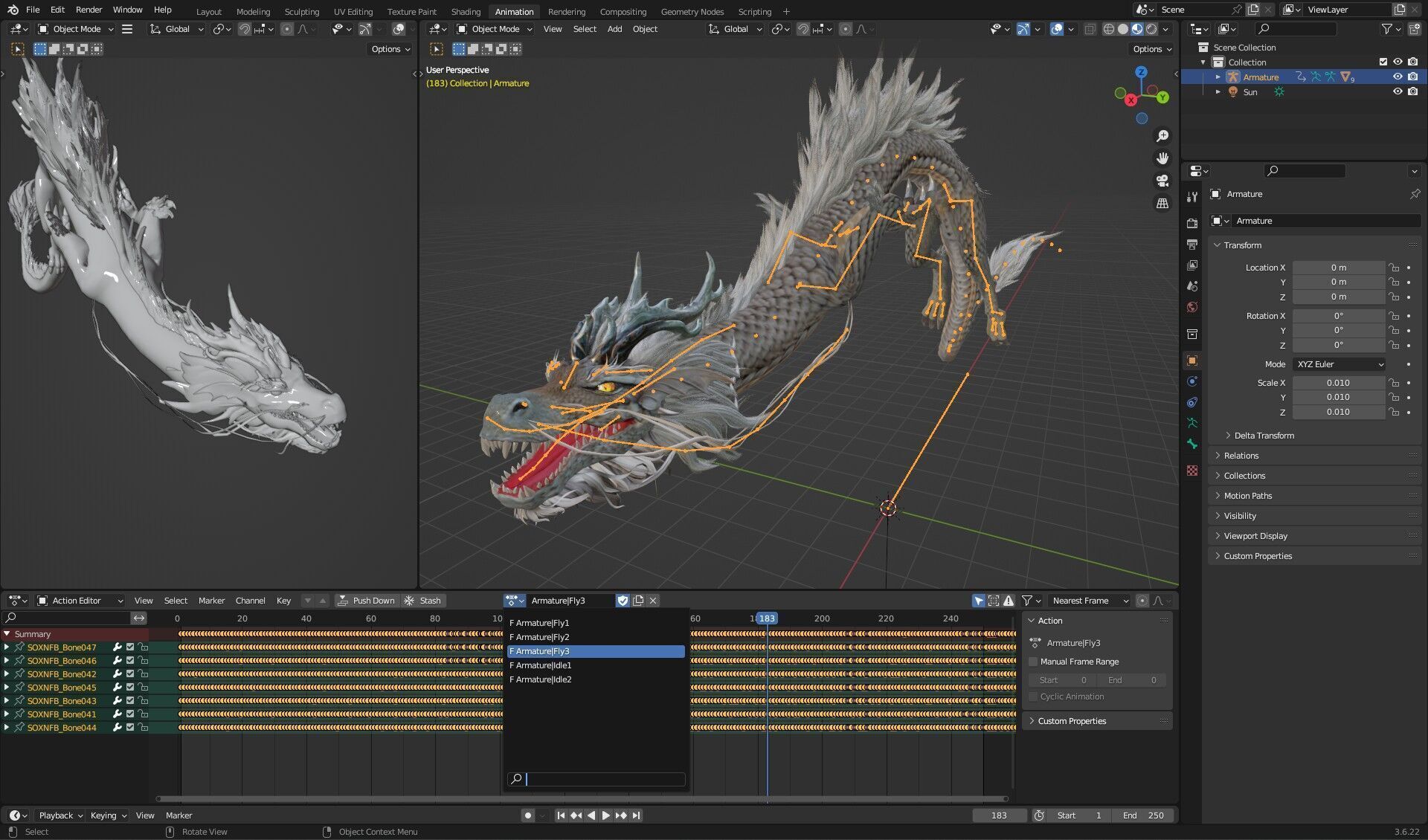Expand the Motion Paths panel
Image resolution: width=1428 pixels, height=840 pixels.
(1247, 496)
